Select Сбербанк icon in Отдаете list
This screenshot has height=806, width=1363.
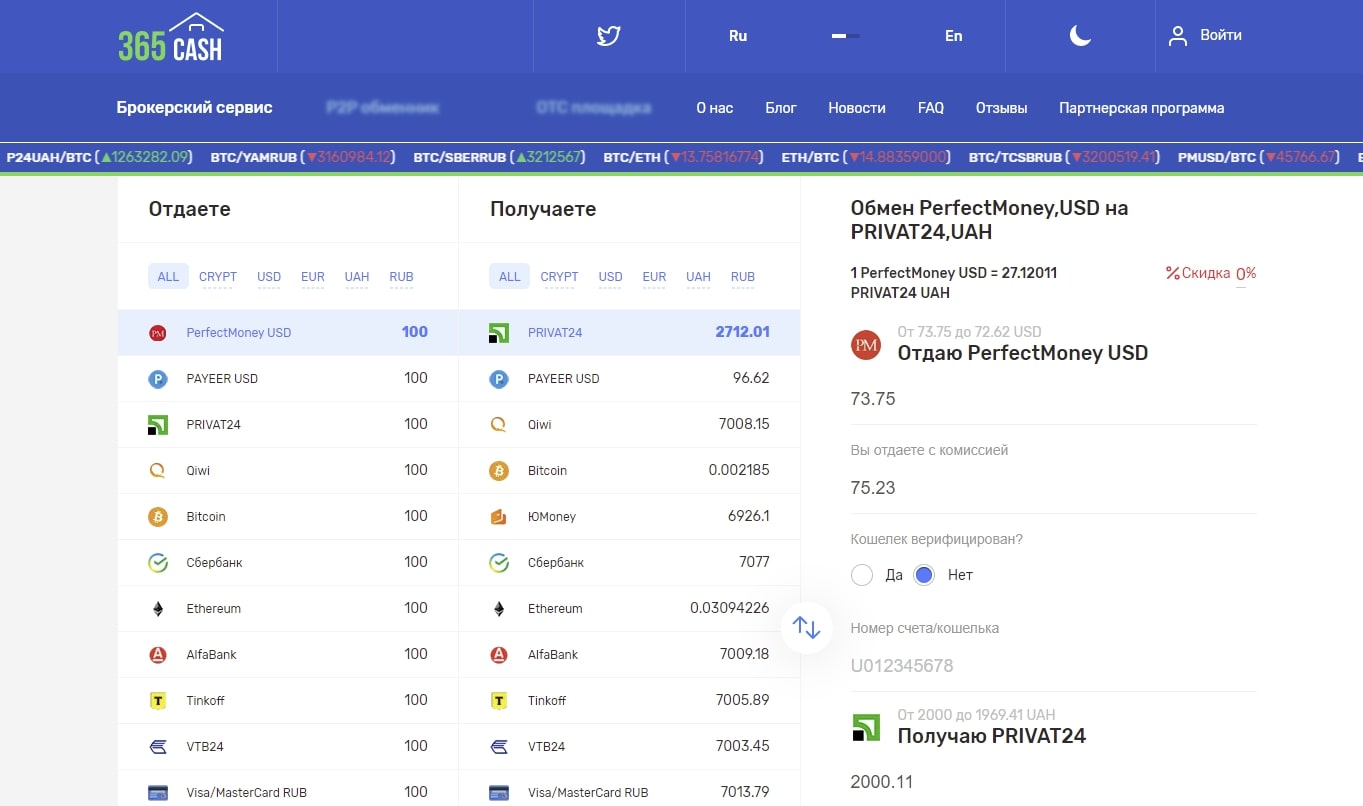(157, 563)
